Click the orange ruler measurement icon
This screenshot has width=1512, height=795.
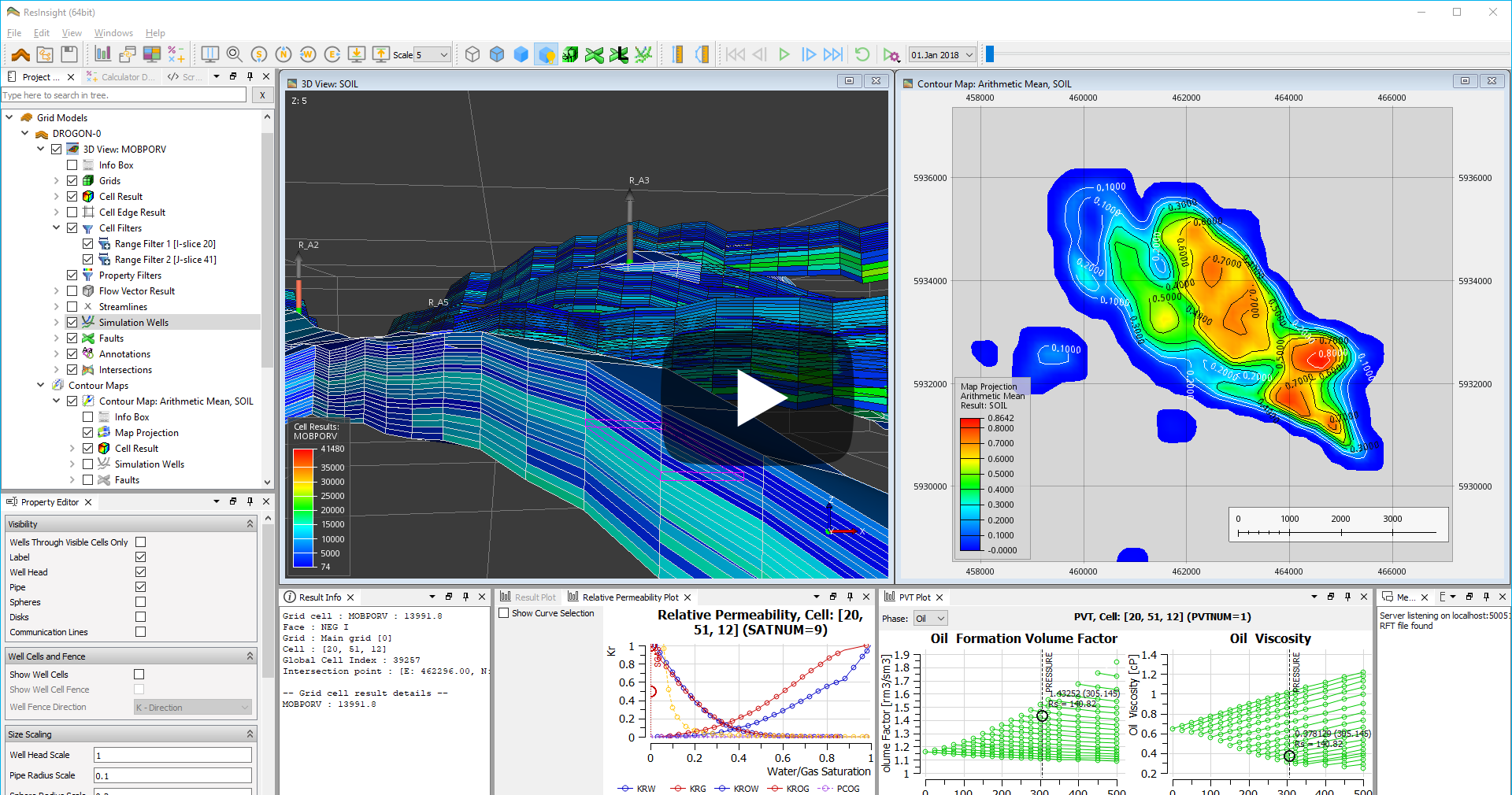pos(677,54)
